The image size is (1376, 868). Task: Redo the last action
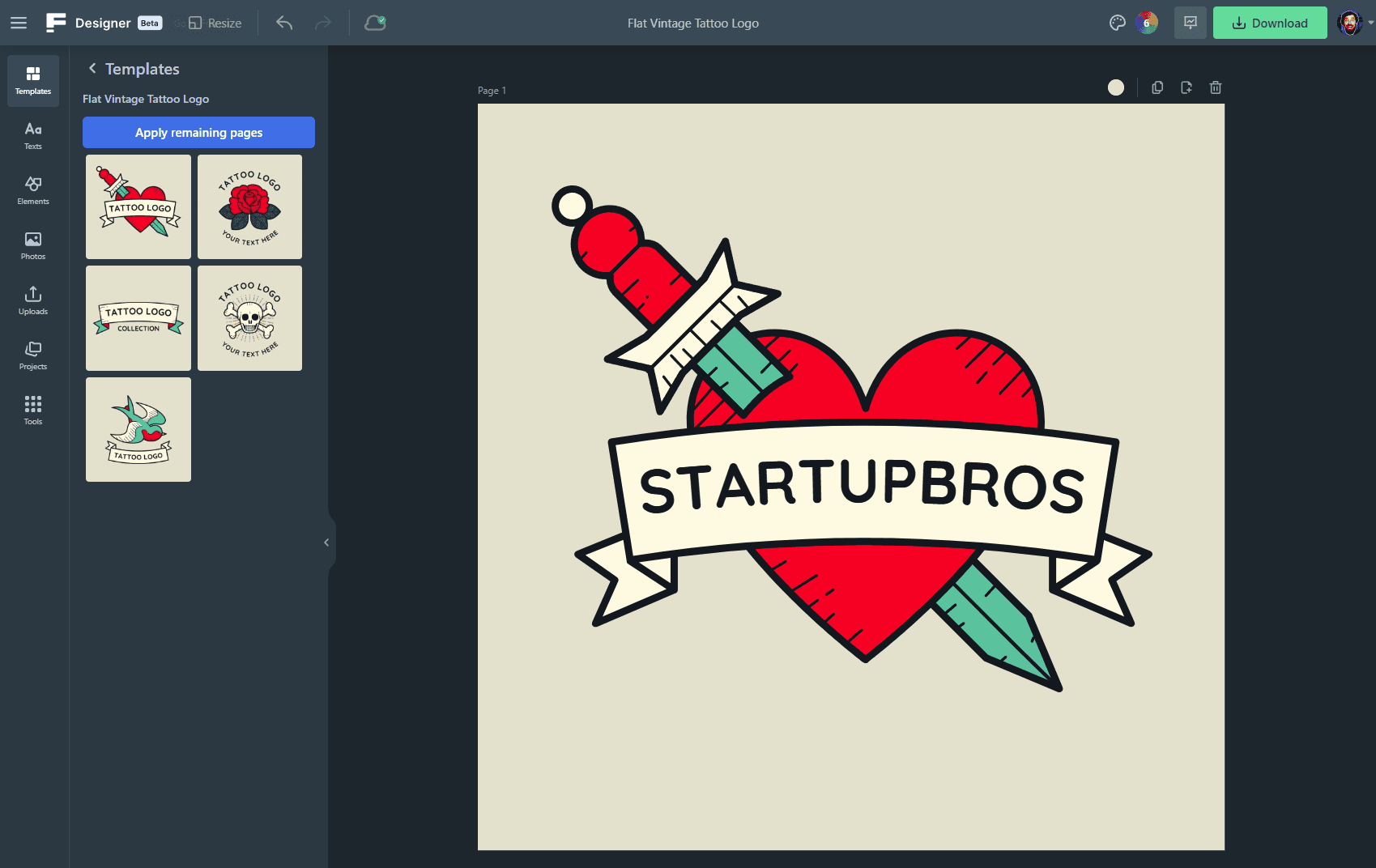pos(323,23)
